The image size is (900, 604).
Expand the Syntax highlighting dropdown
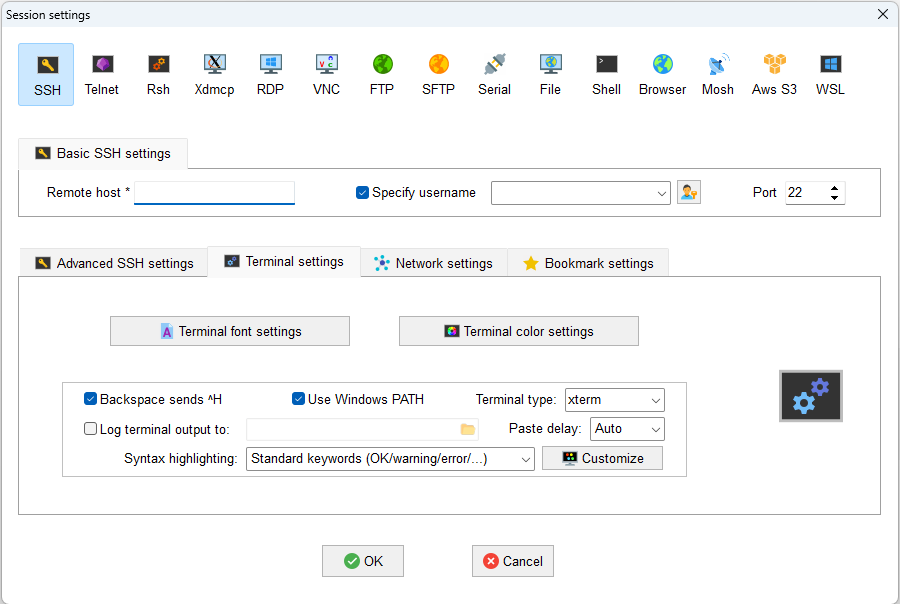tap(525, 459)
